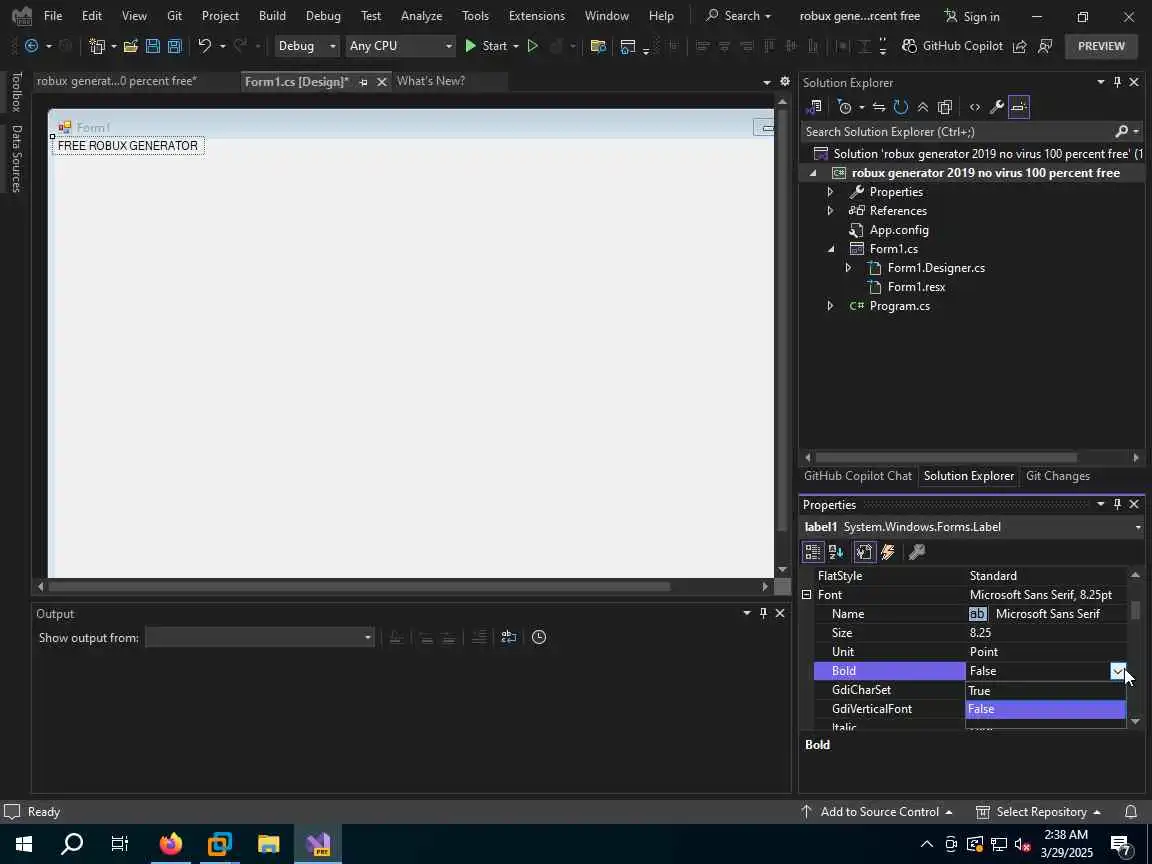Toggle Categorized view in Properties panel
Image resolution: width=1152 pixels, height=864 pixels.
point(813,552)
